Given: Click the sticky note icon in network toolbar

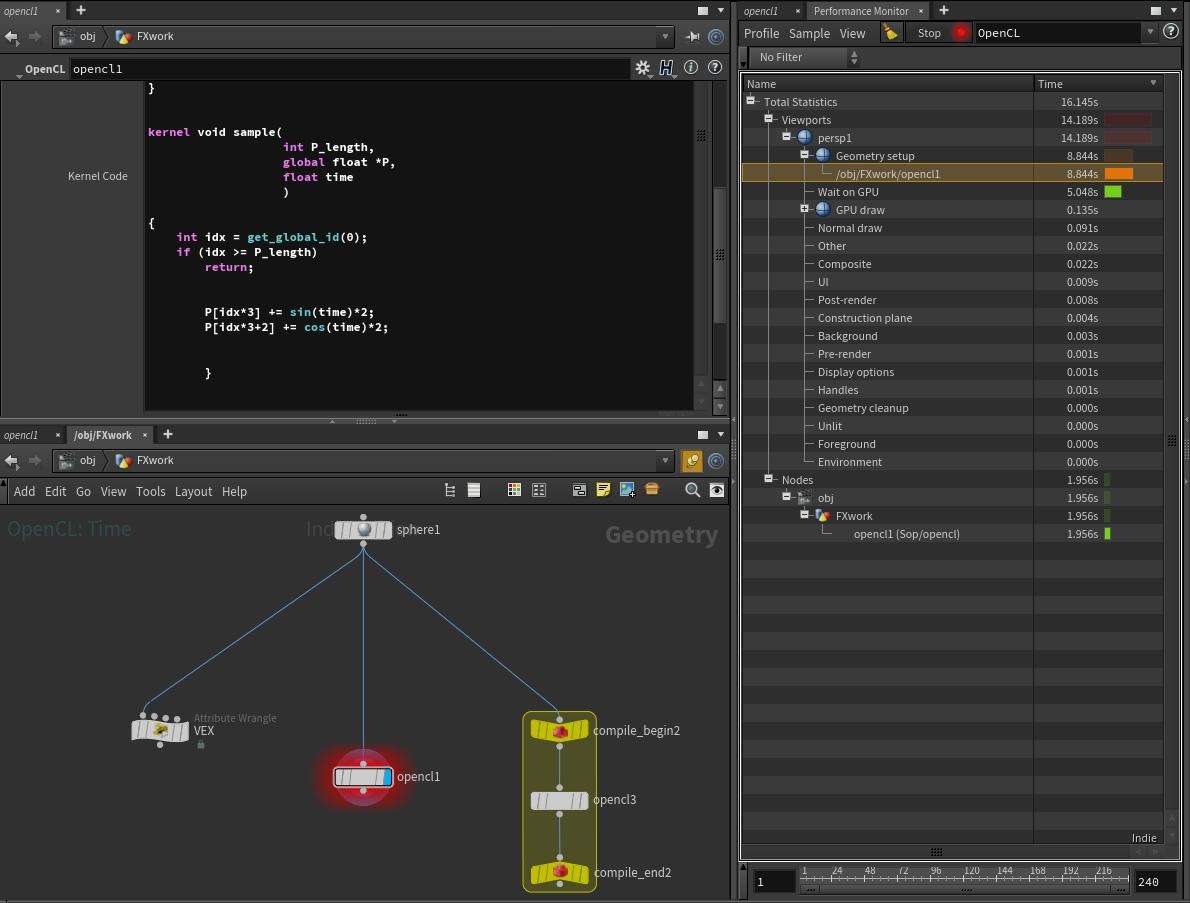Looking at the screenshot, I should [603, 490].
